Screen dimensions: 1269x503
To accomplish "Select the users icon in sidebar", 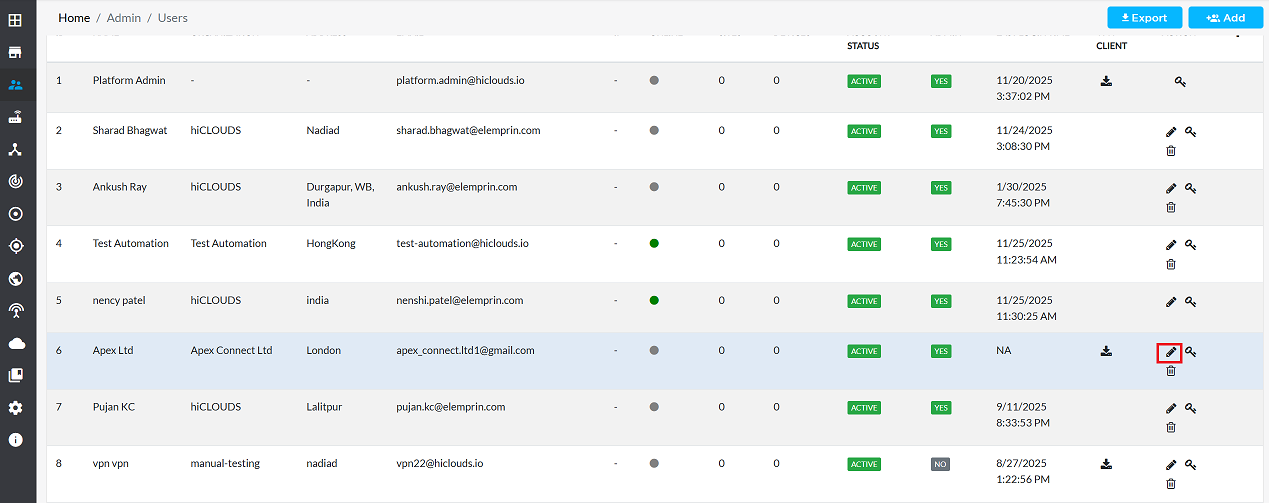I will (x=16, y=85).
